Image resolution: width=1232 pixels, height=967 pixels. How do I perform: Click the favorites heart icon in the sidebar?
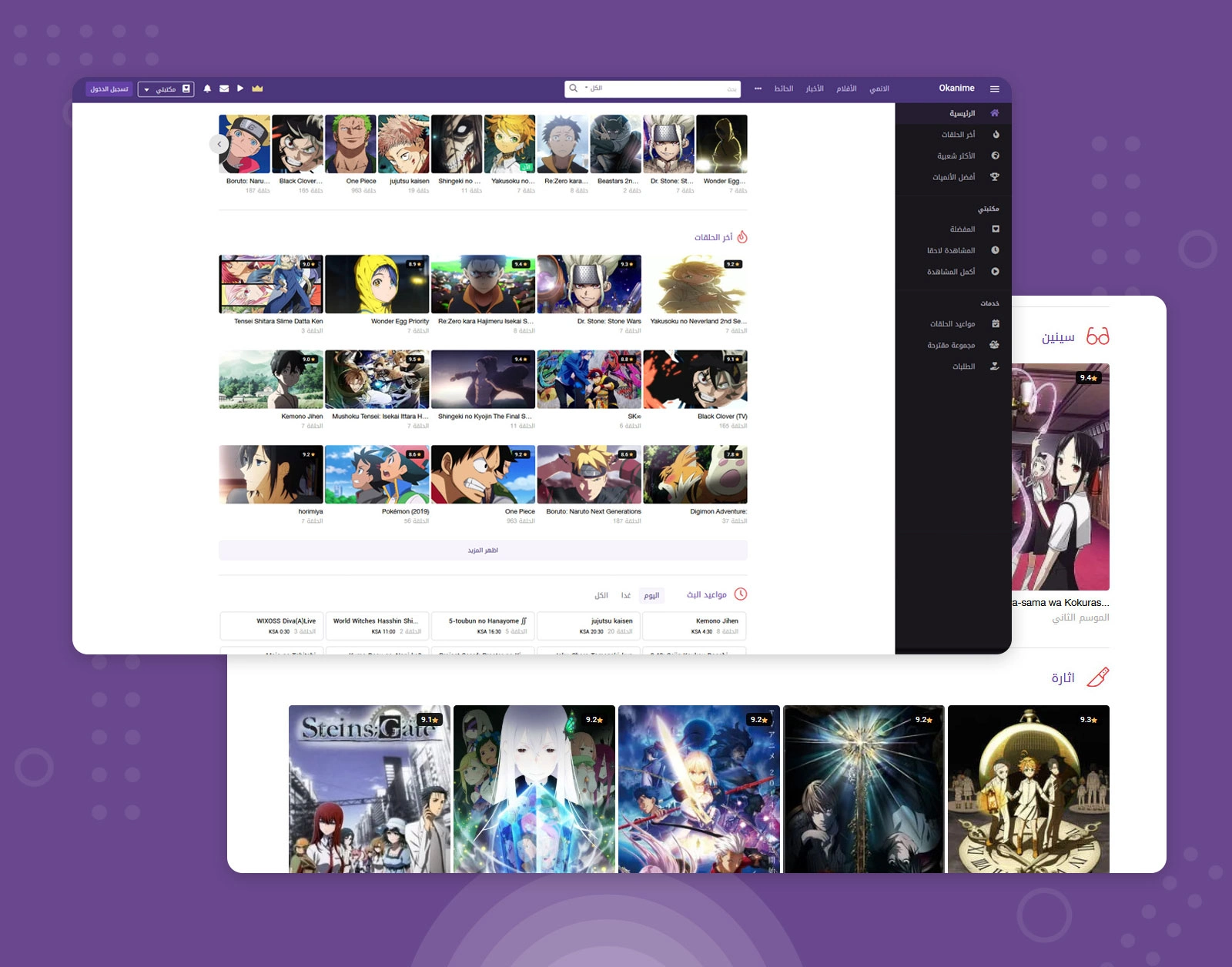pyautogui.click(x=996, y=229)
